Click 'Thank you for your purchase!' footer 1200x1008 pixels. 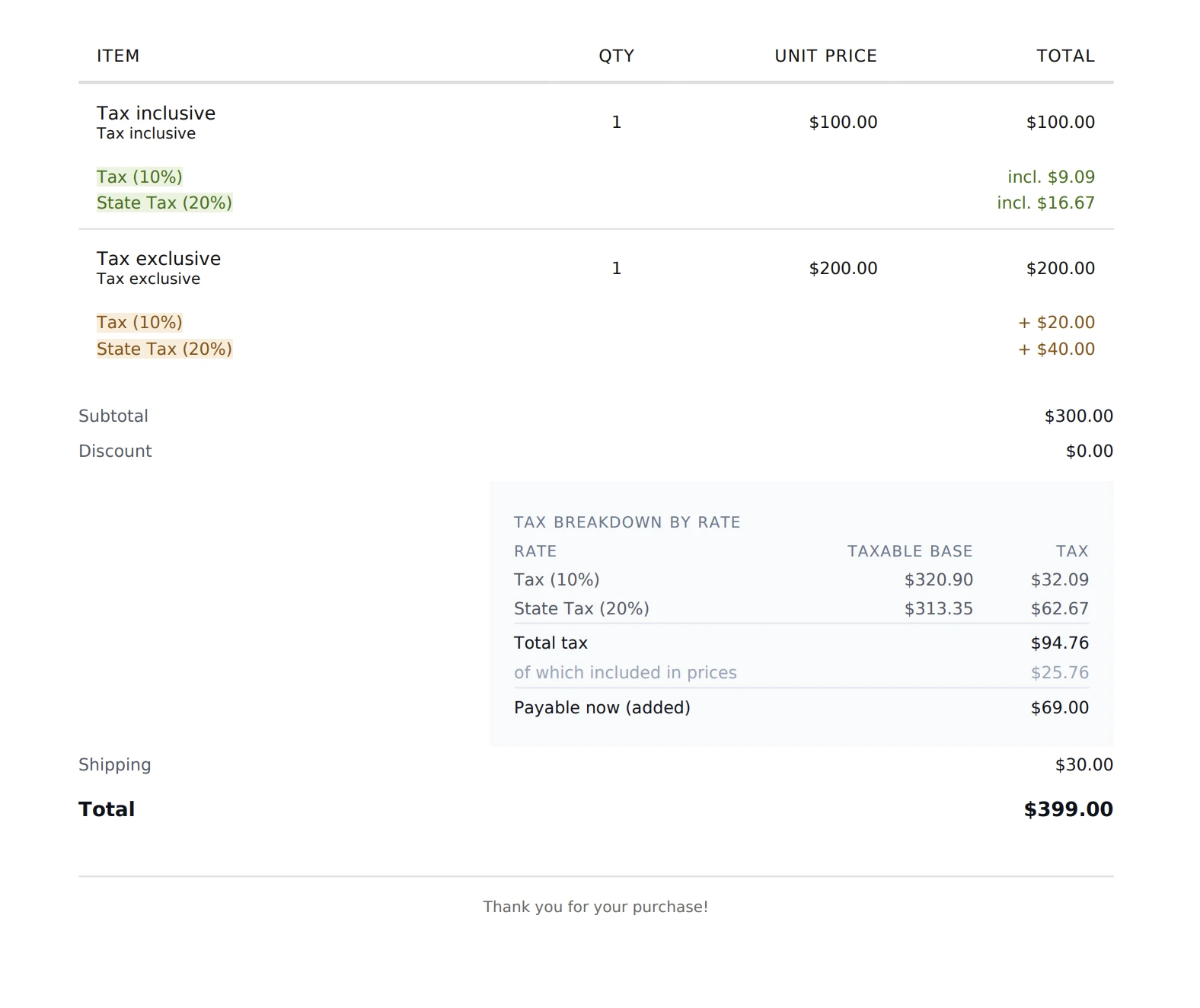[595, 907]
